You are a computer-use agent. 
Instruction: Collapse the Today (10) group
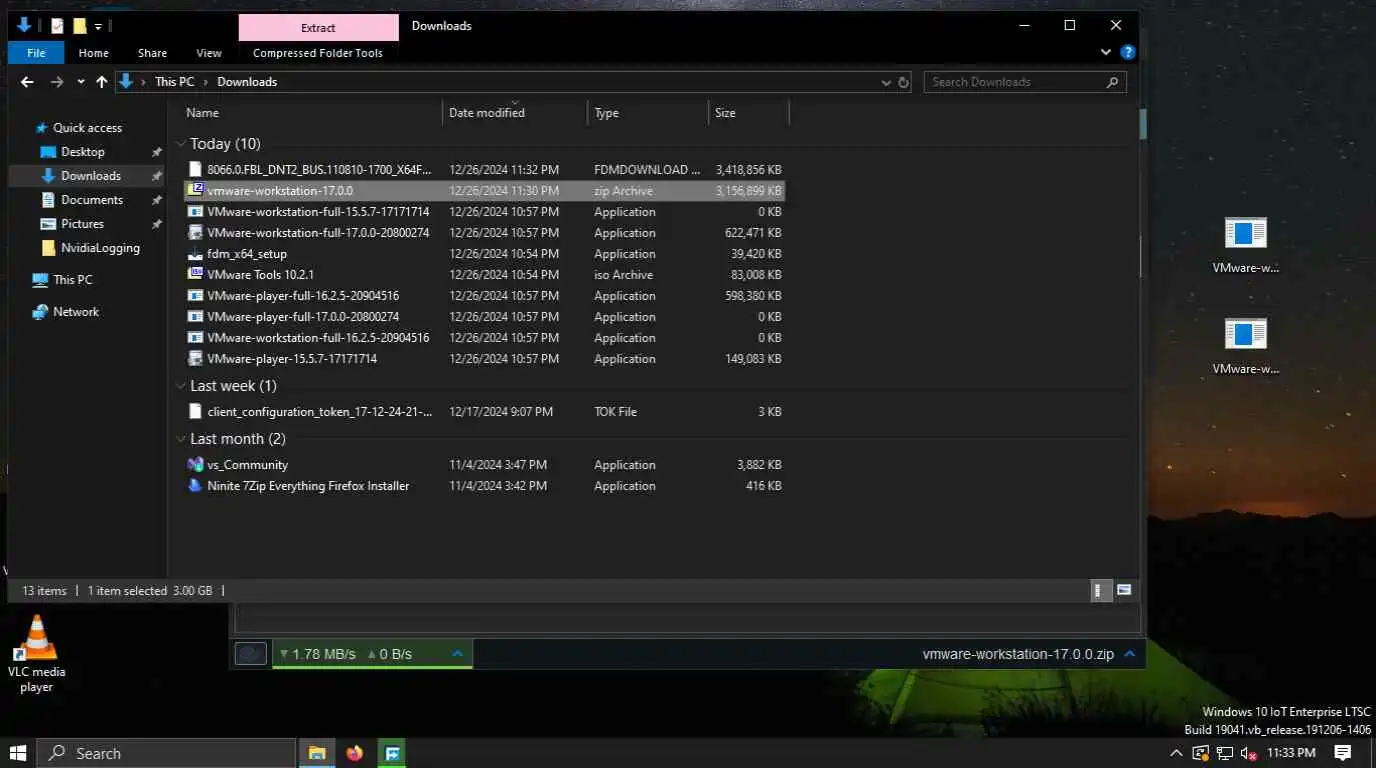pos(181,145)
